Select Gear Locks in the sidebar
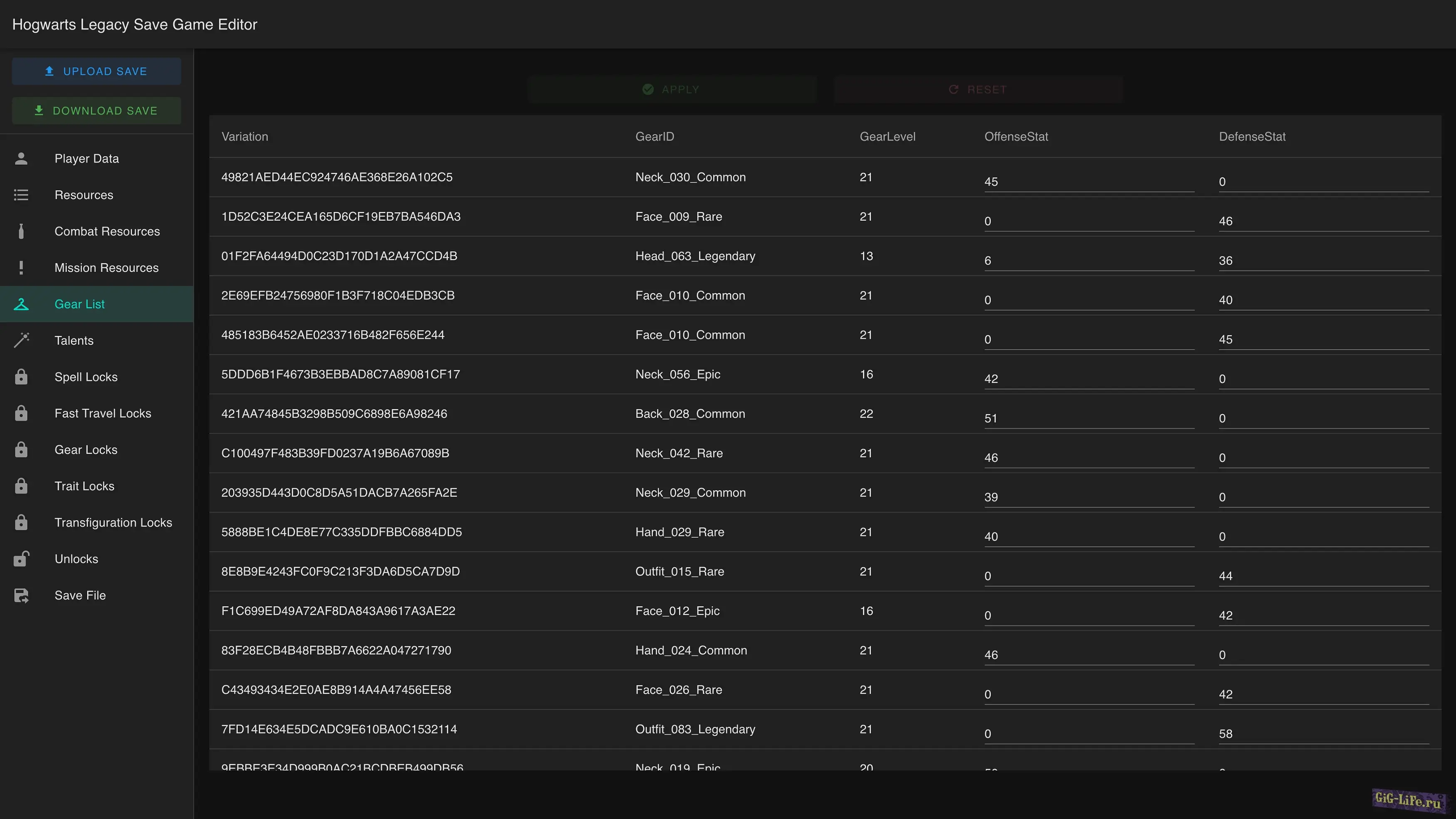 pyautogui.click(x=86, y=450)
